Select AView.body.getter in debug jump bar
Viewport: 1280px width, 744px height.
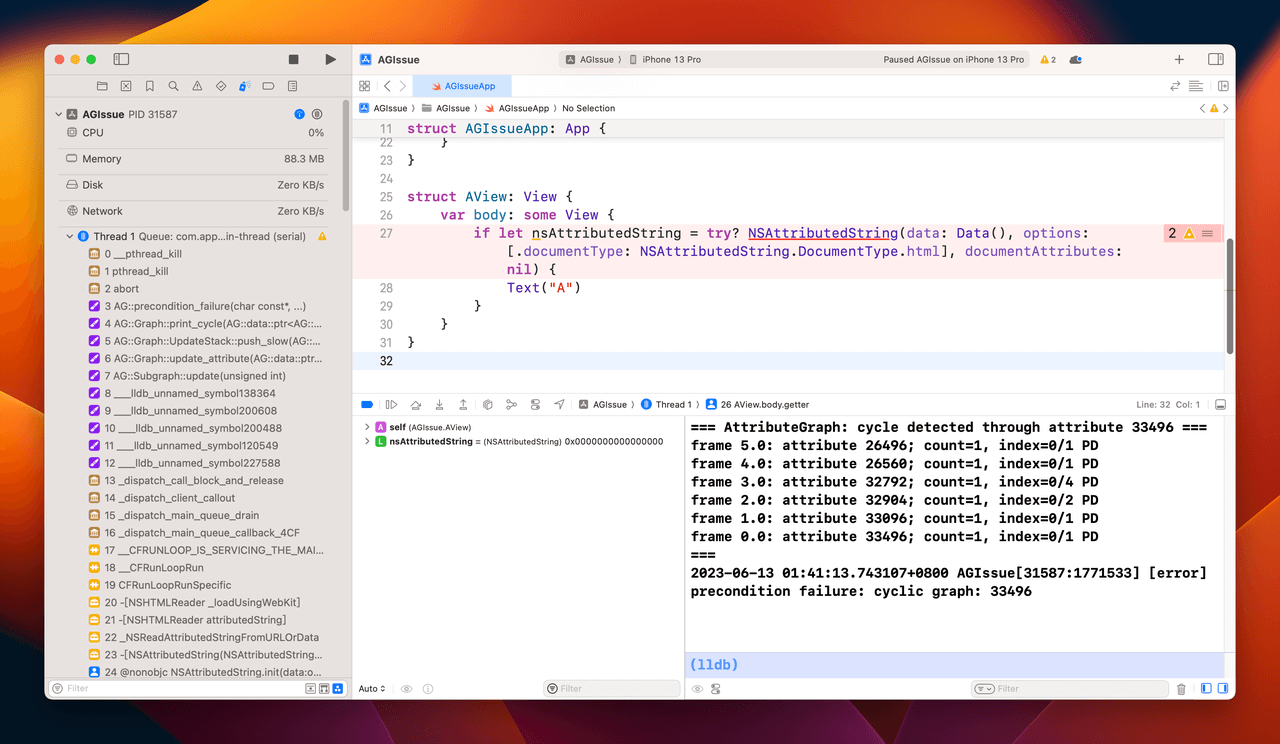coord(757,405)
